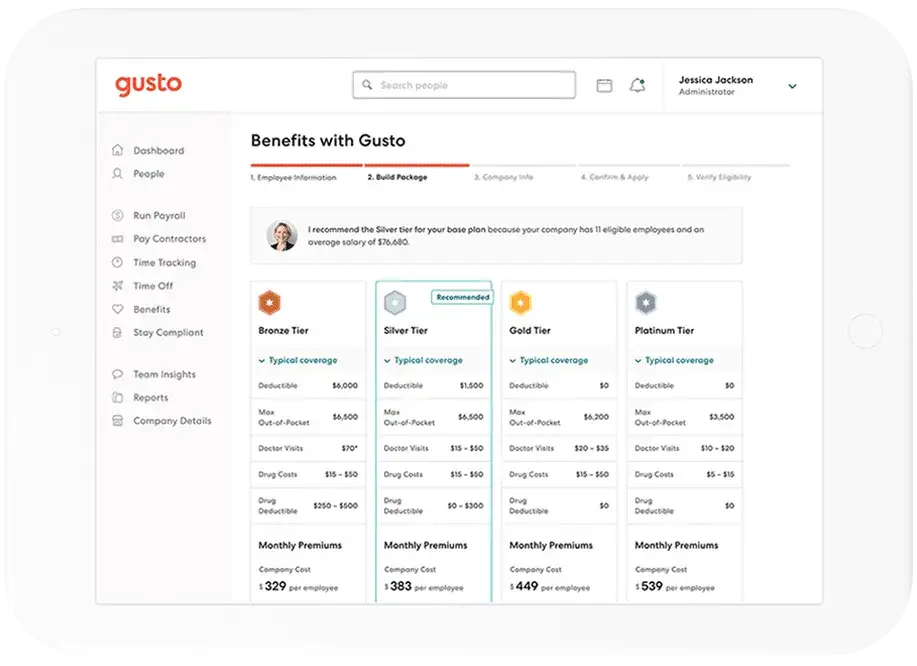Click Silver deductible value $1,500
This screenshot has width=917, height=666.
pyautogui.click(x=471, y=385)
